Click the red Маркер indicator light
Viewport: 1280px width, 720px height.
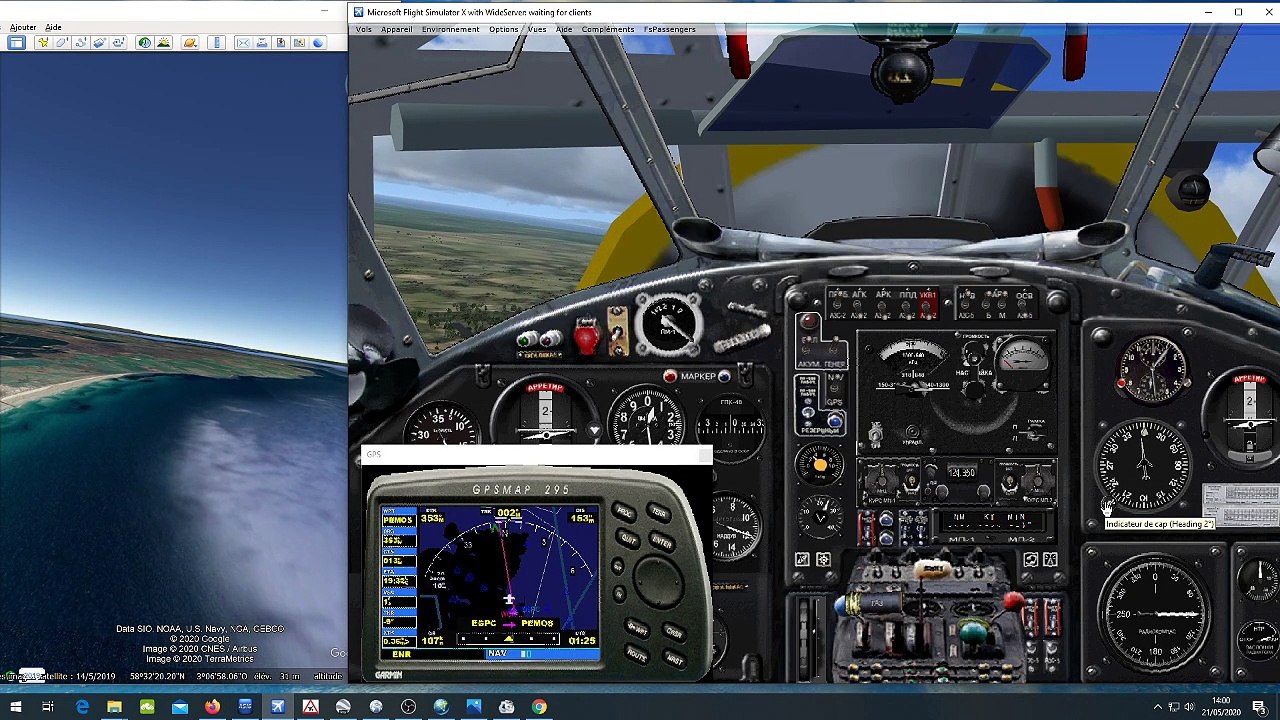pyautogui.click(x=670, y=376)
